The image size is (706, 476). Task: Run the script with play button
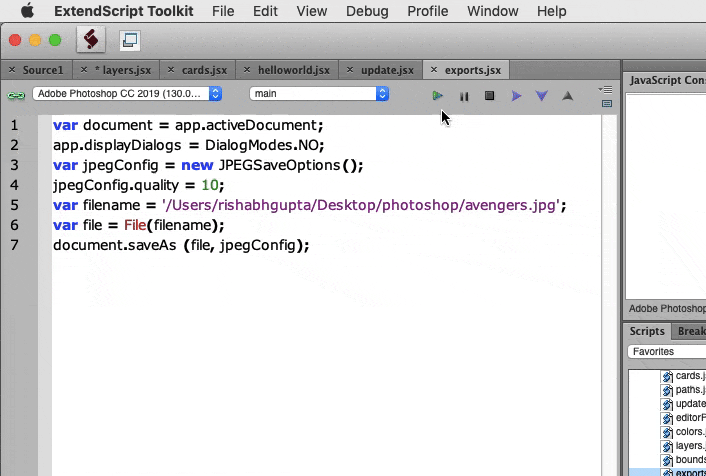pos(438,95)
